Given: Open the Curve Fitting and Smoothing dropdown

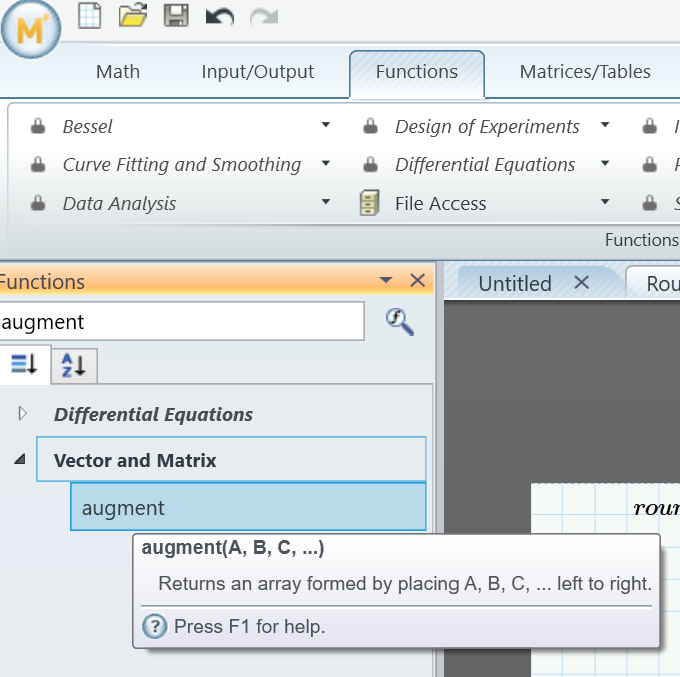Looking at the screenshot, I should 325,164.
